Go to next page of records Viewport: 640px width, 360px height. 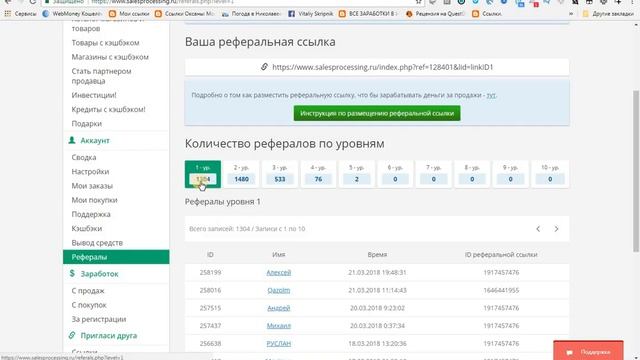click(x=556, y=229)
